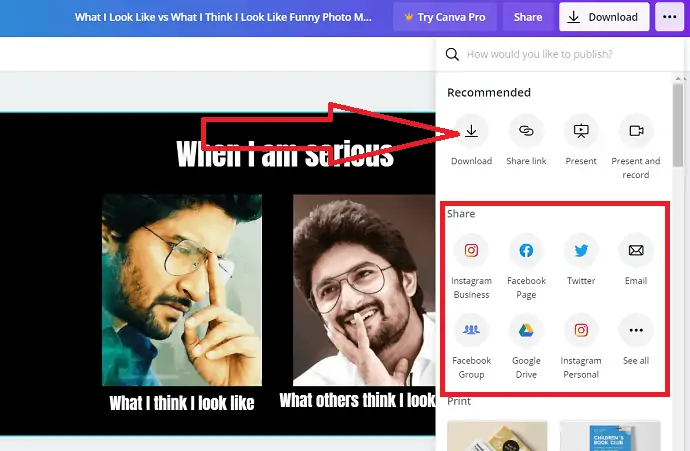Type in the publish search field
Screen dimensions: 690x451
click(560, 55)
